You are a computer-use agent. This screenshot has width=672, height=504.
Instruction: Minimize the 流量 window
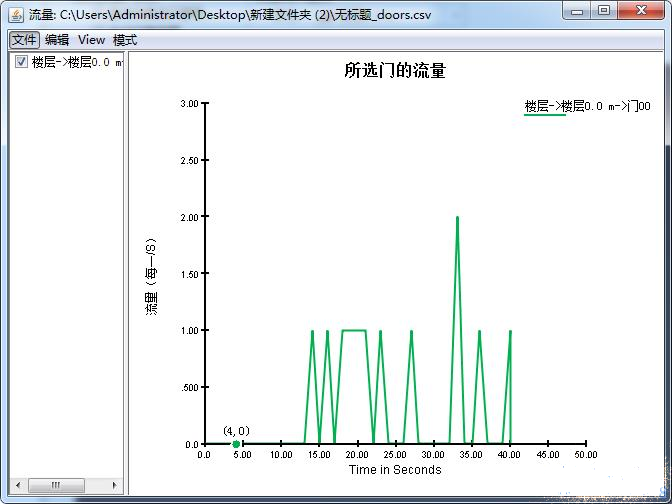(x=577, y=11)
